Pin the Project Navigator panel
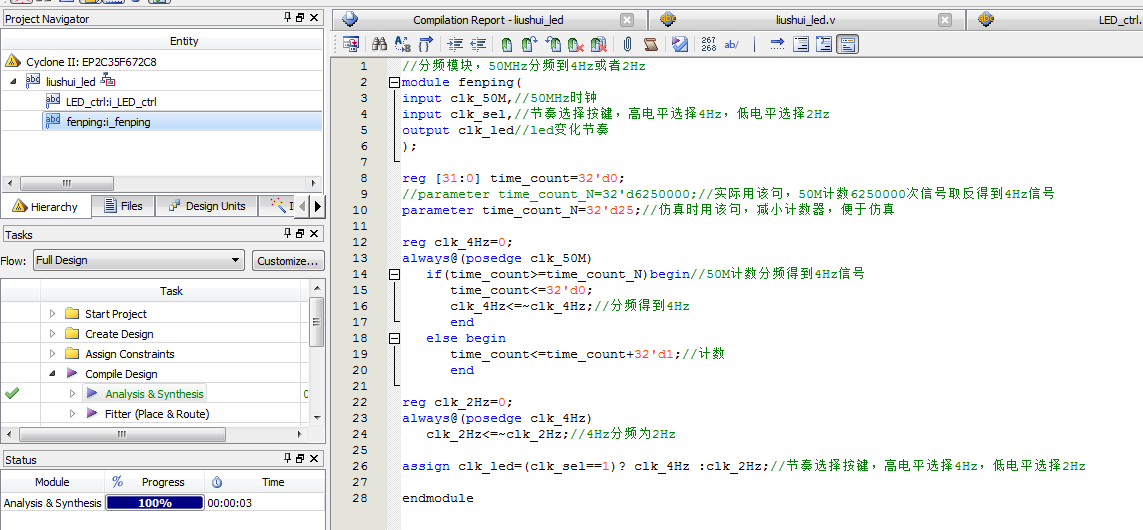 pos(286,19)
